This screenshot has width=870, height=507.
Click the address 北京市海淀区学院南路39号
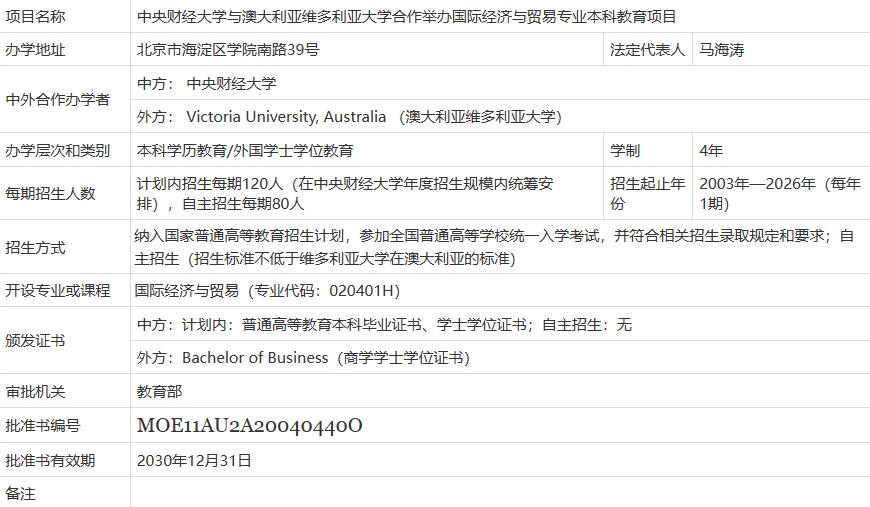coord(228,50)
